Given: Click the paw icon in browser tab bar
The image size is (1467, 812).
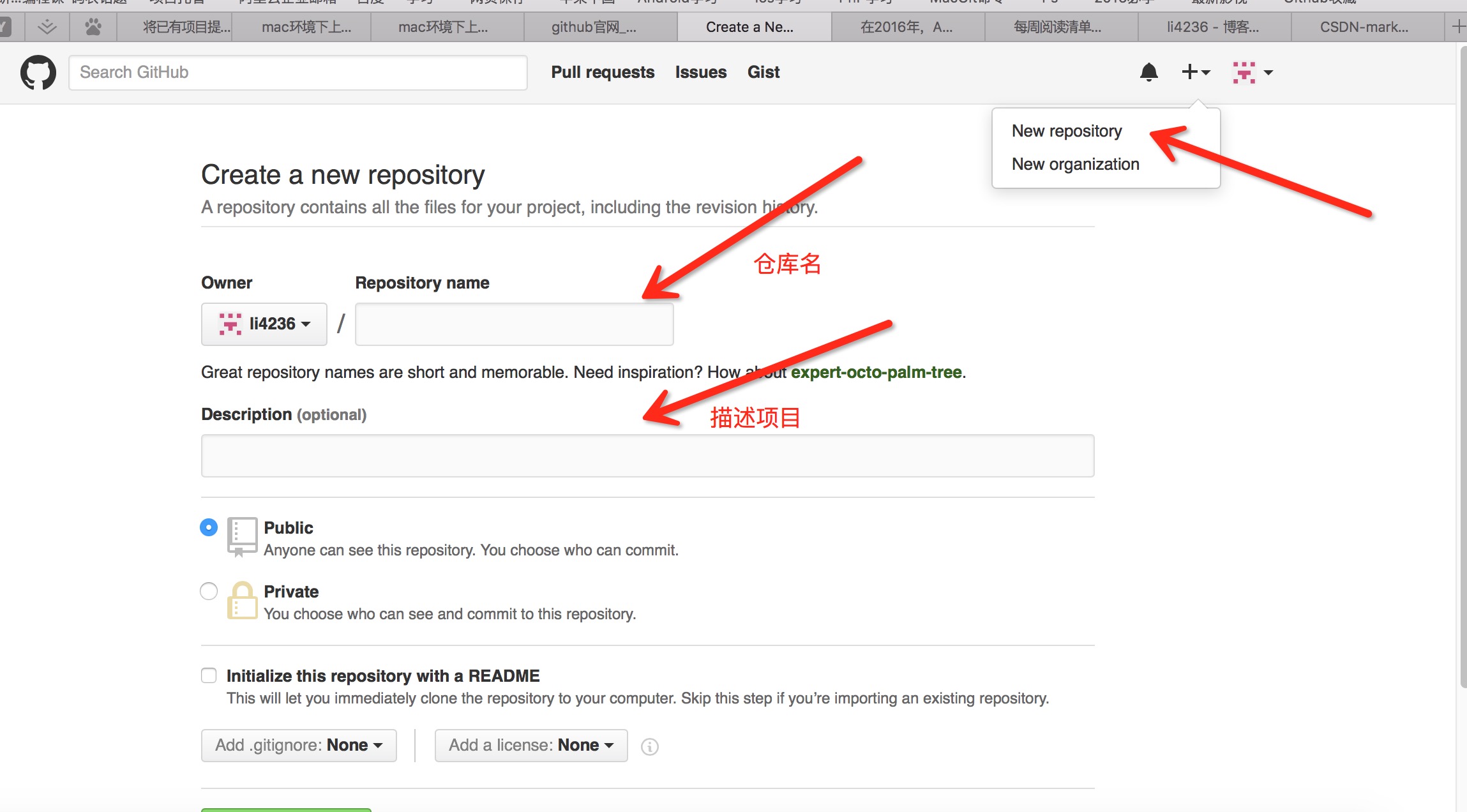Looking at the screenshot, I should pyautogui.click(x=93, y=27).
